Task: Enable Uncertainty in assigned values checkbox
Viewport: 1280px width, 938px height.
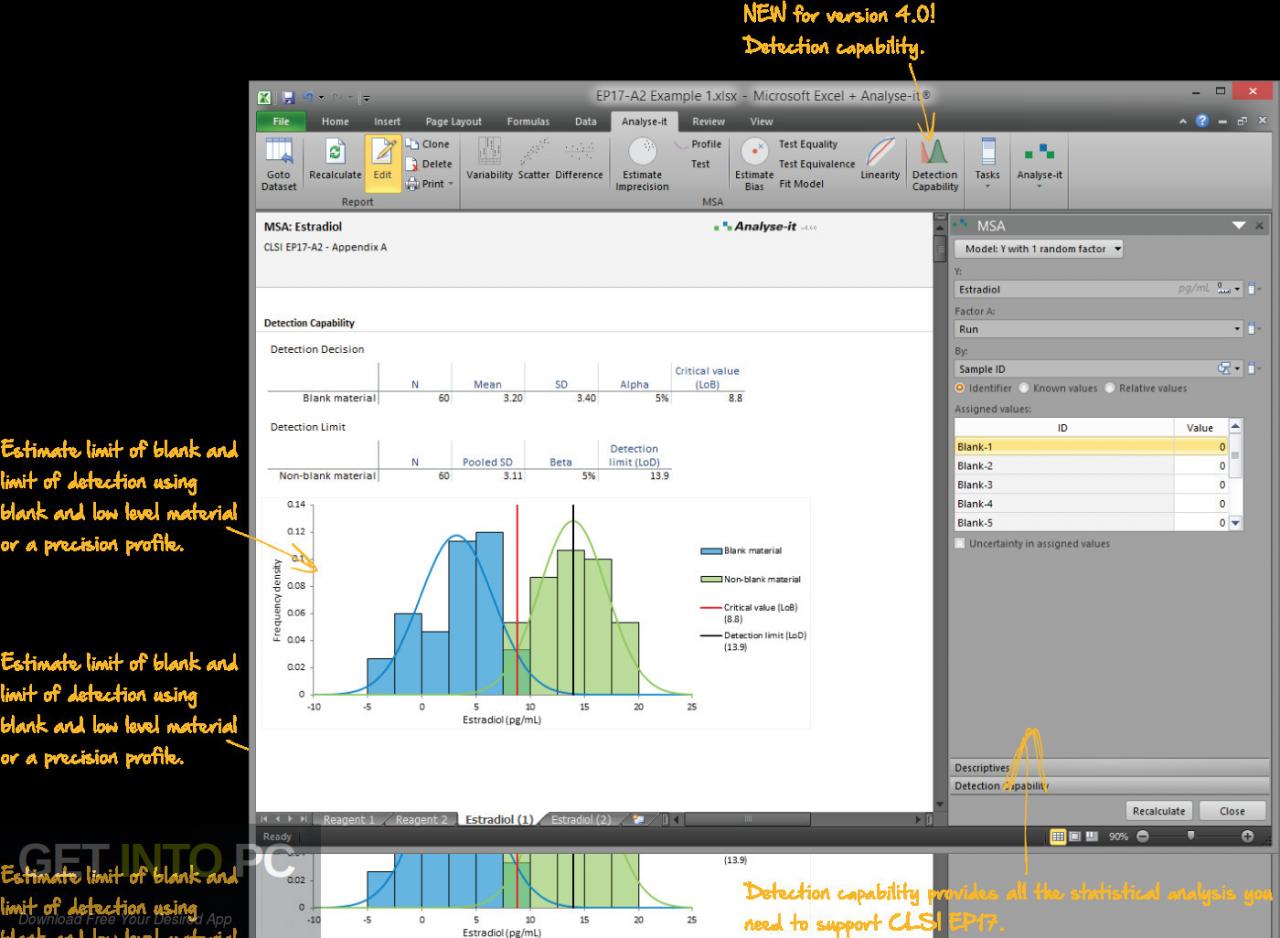Action: pos(960,544)
